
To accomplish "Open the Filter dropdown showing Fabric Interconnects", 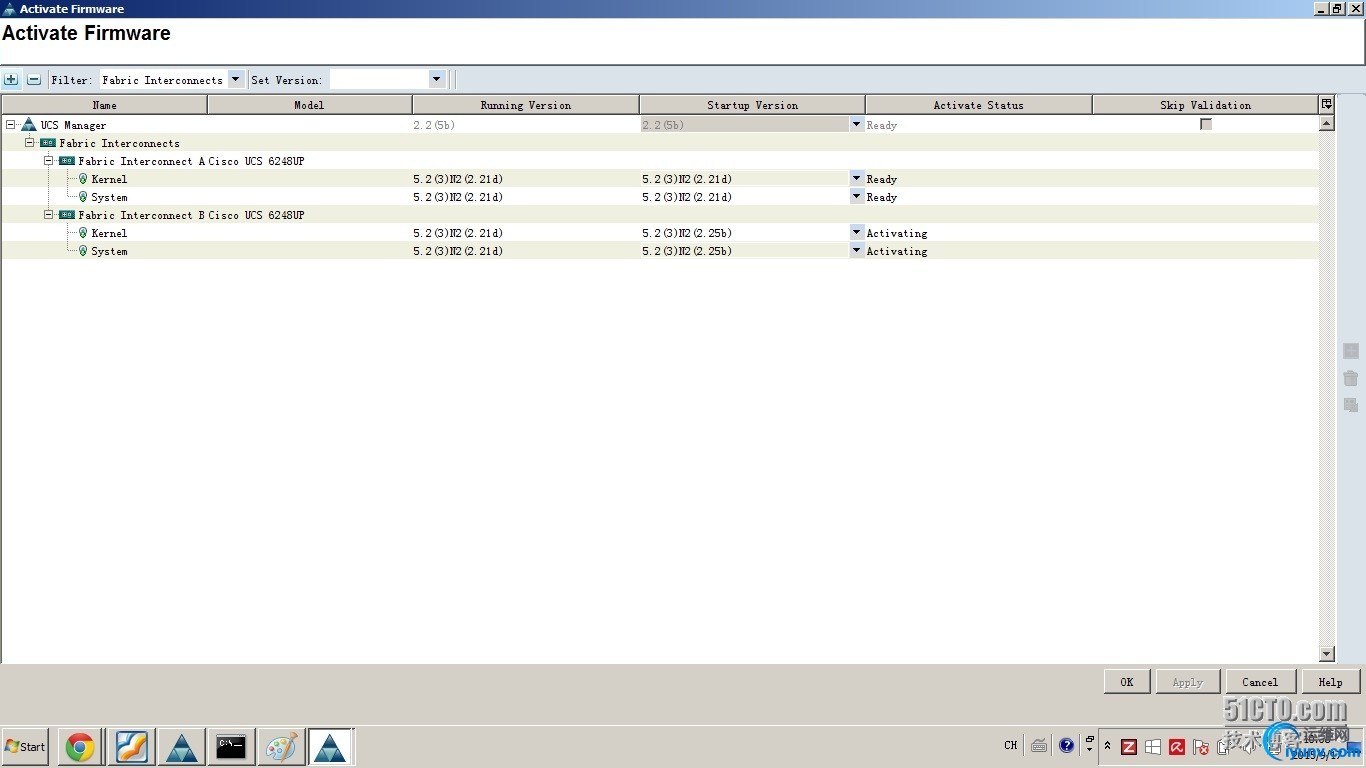I will pyautogui.click(x=236, y=79).
